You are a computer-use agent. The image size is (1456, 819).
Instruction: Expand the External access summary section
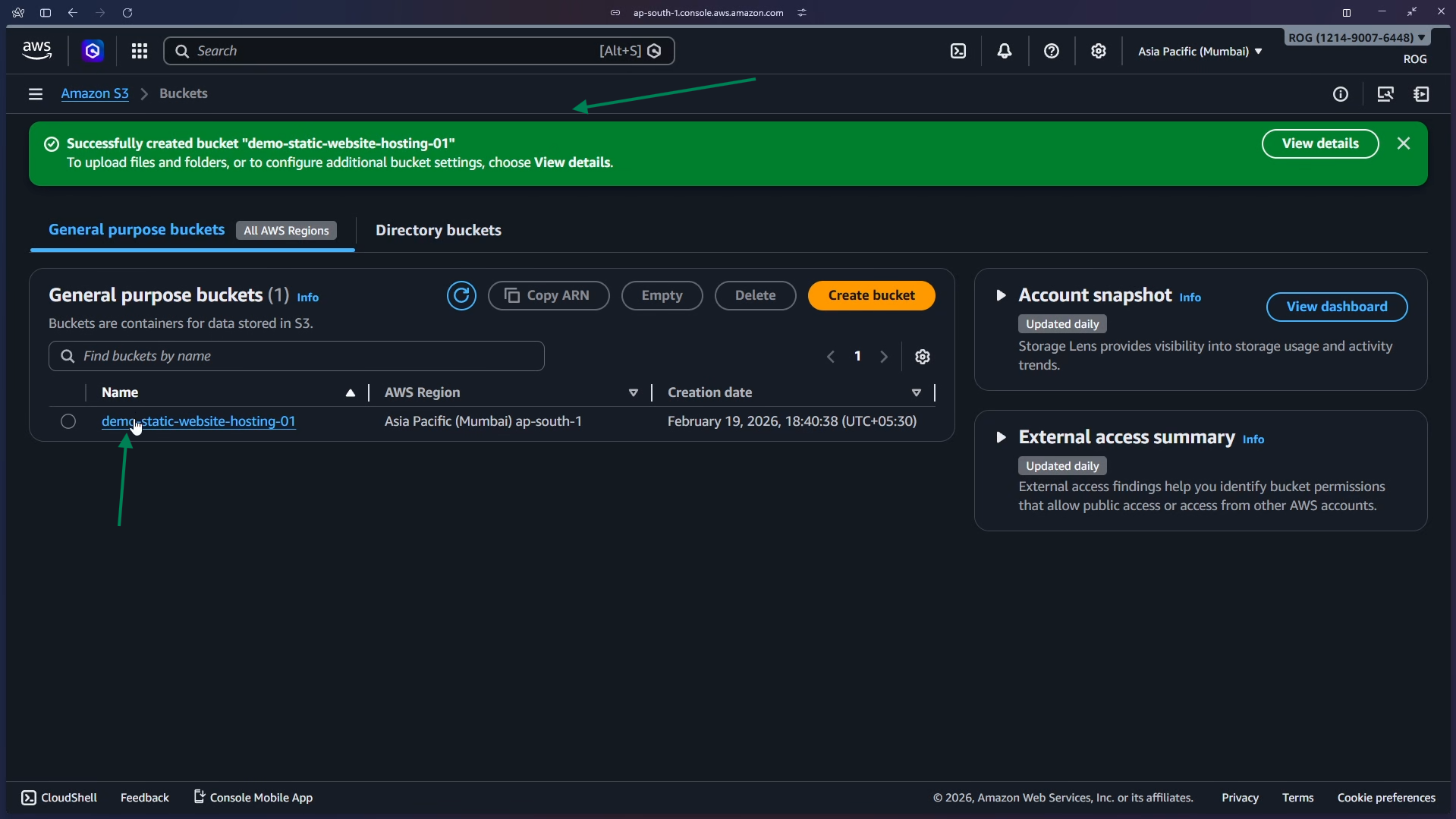point(1001,437)
